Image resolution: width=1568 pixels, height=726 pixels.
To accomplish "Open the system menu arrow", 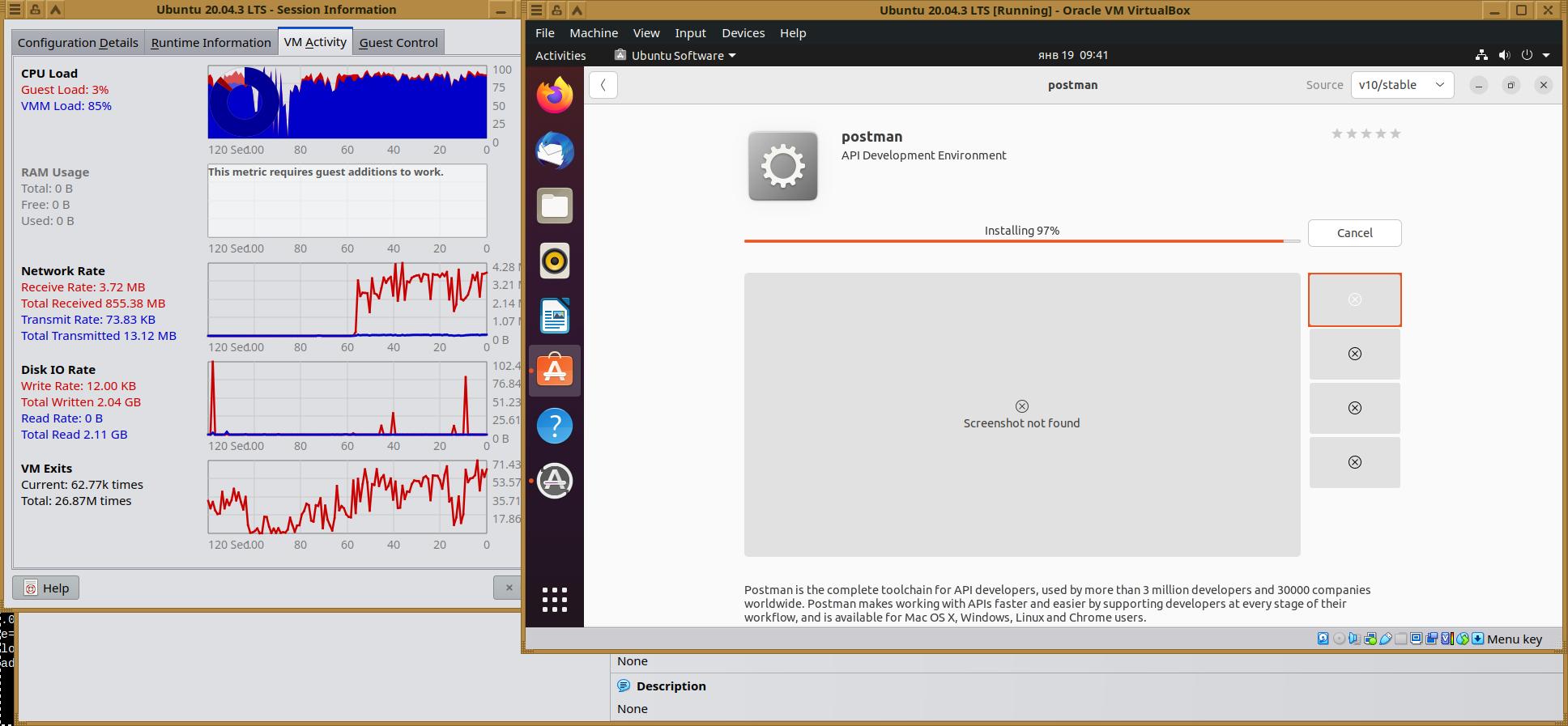I will [x=1546, y=55].
